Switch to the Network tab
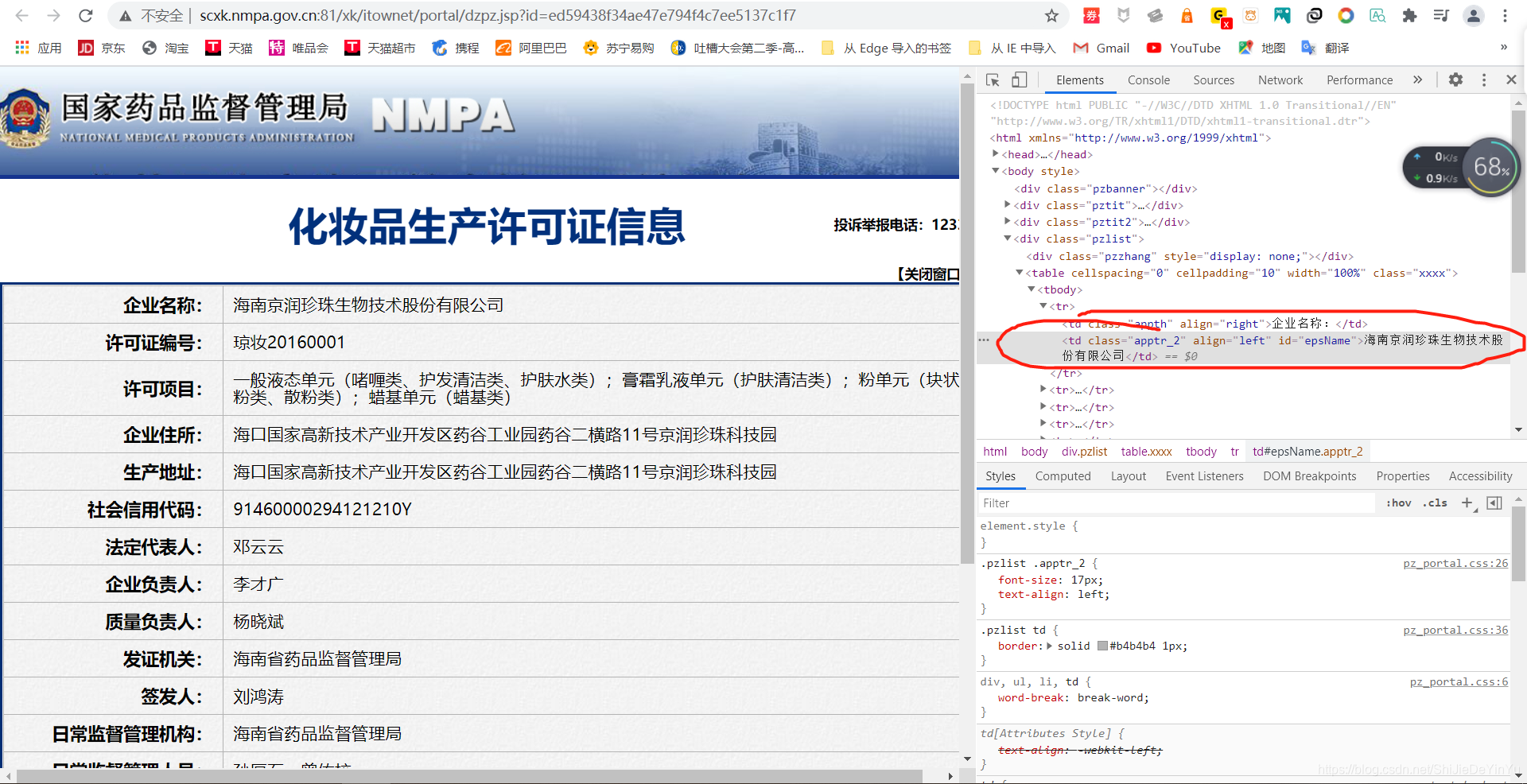 [x=1280, y=80]
